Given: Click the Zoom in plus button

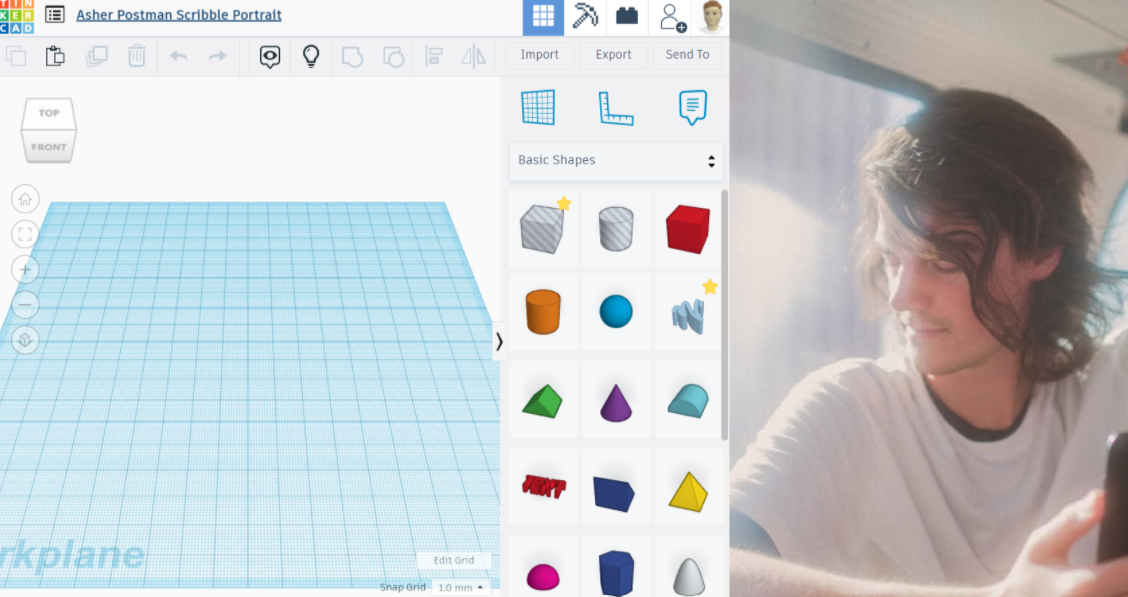Looking at the screenshot, I should click(x=25, y=270).
